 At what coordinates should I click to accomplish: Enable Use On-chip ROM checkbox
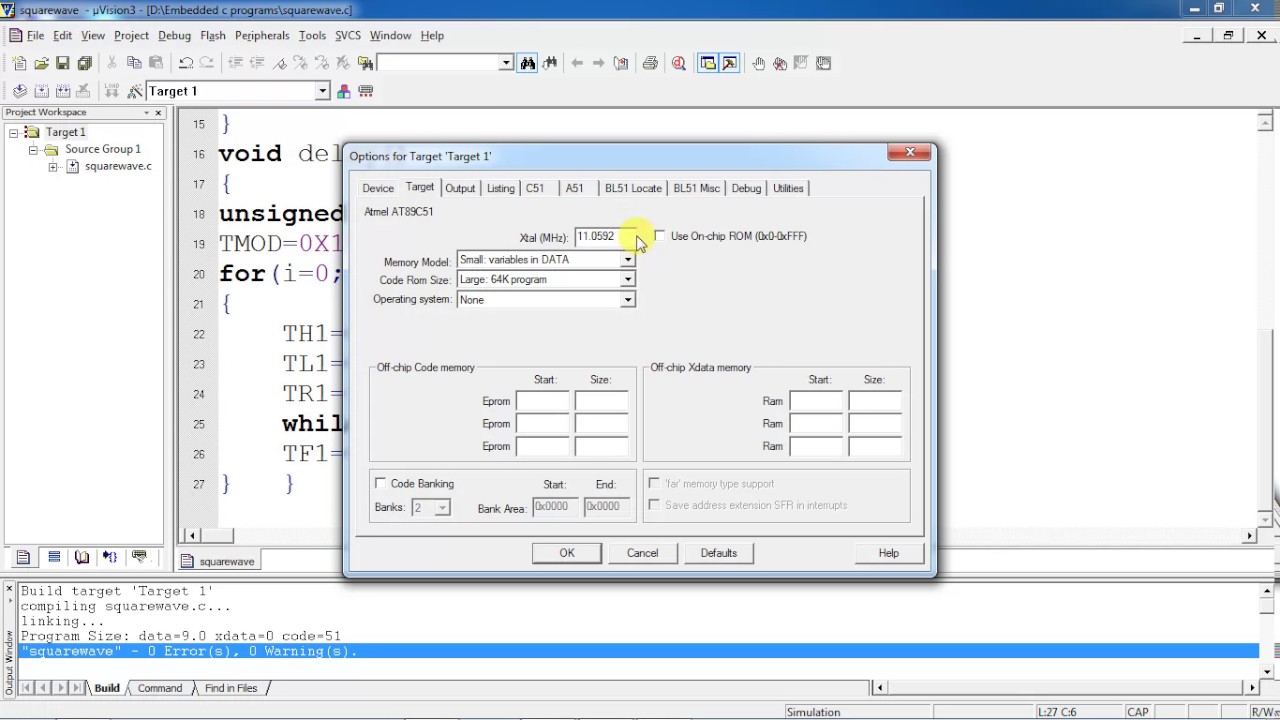[x=659, y=236]
